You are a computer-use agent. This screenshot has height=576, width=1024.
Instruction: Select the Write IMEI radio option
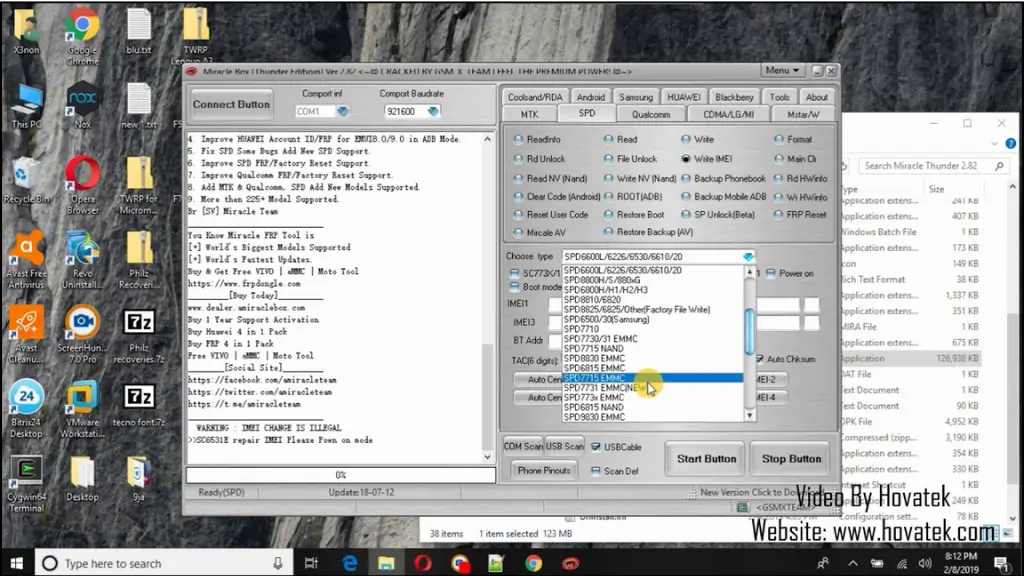[x=707, y=159]
